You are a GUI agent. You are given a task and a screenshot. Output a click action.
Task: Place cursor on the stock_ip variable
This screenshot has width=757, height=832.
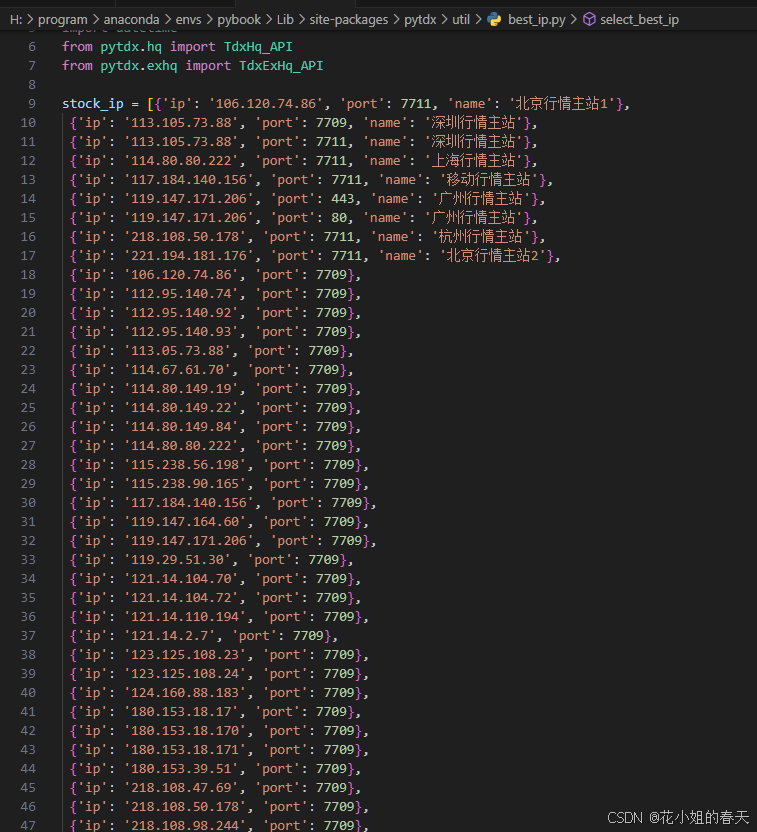(93, 103)
